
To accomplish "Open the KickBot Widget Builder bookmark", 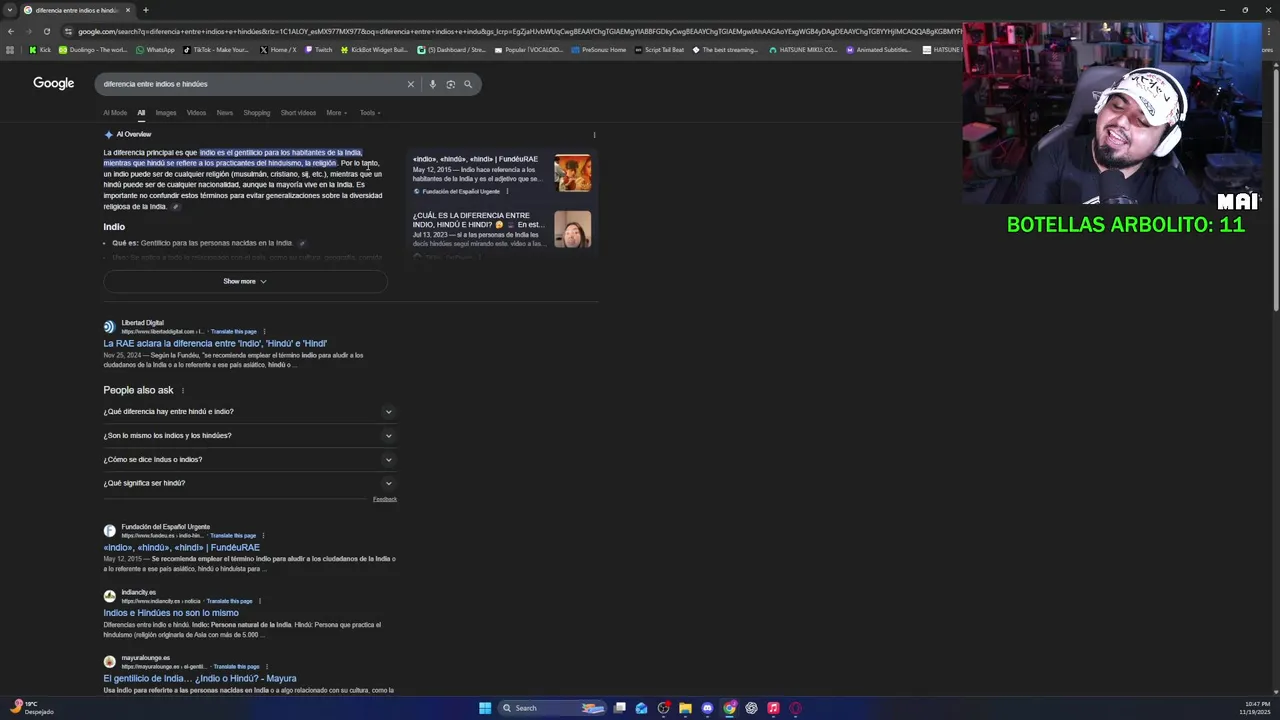I will (374, 49).
